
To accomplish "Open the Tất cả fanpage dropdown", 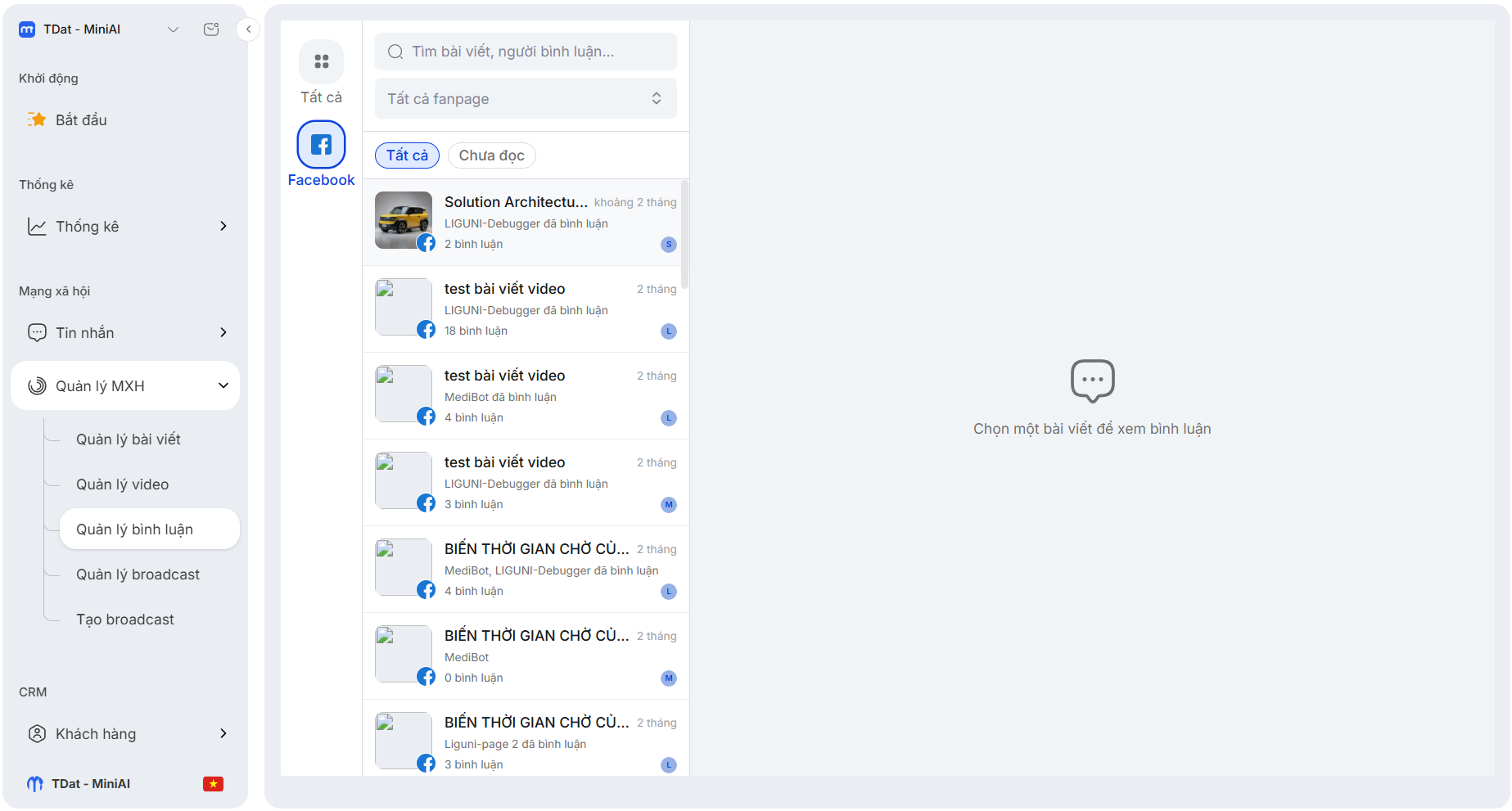I will (526, 98).
